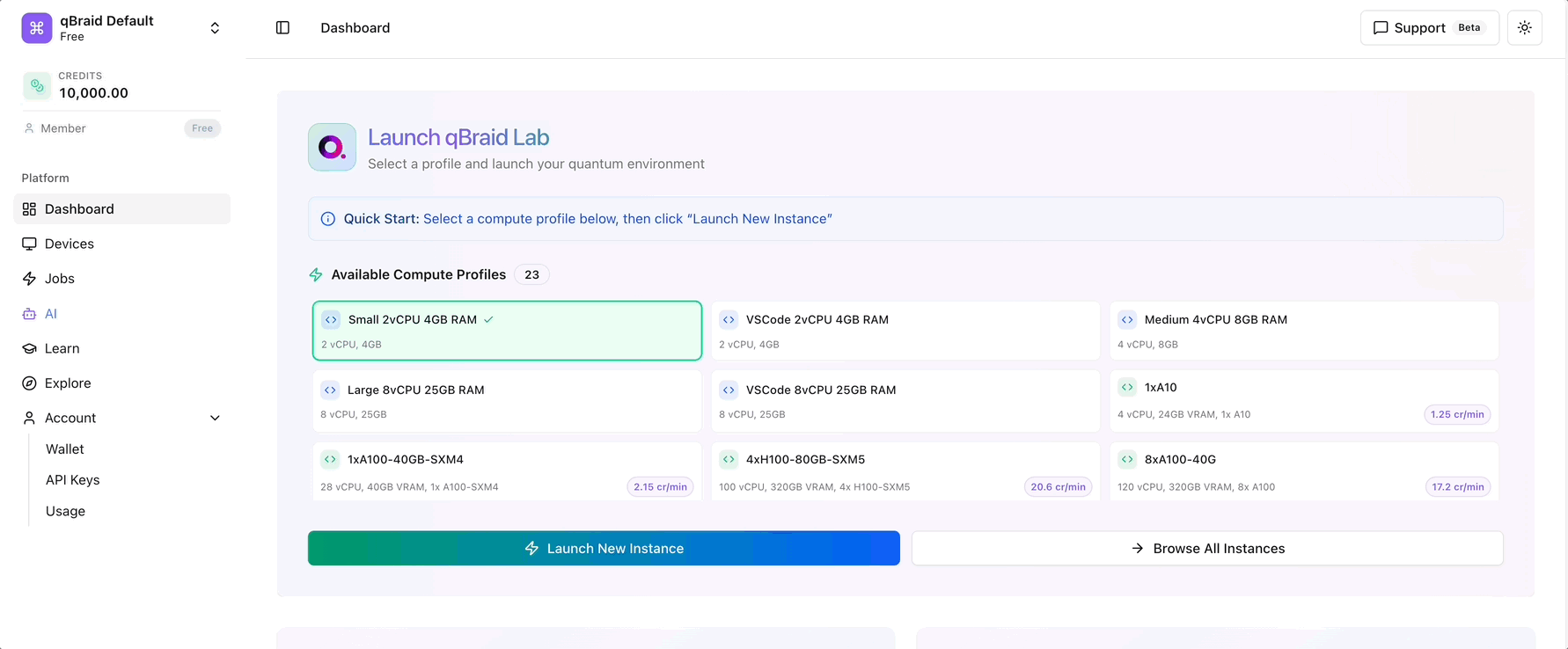
Task: Select the 1xA100-40GB-SXM4 profile
Action: click(507, 472)
